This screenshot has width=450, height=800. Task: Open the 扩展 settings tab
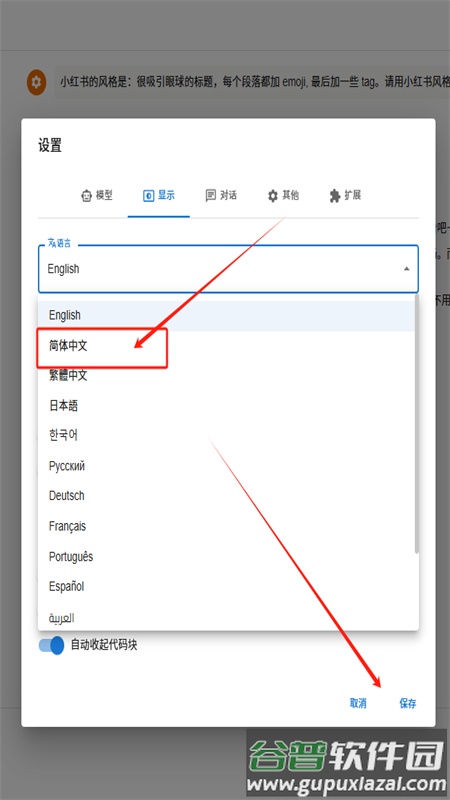(345, 196)
